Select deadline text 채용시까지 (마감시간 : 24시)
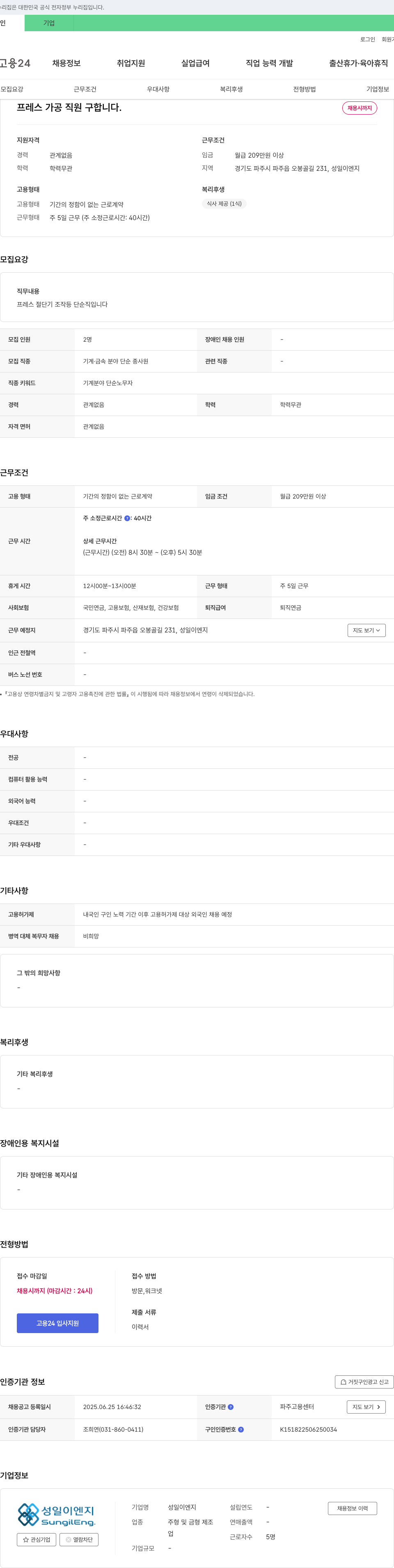394x1568 pixels. [55, 1291]
